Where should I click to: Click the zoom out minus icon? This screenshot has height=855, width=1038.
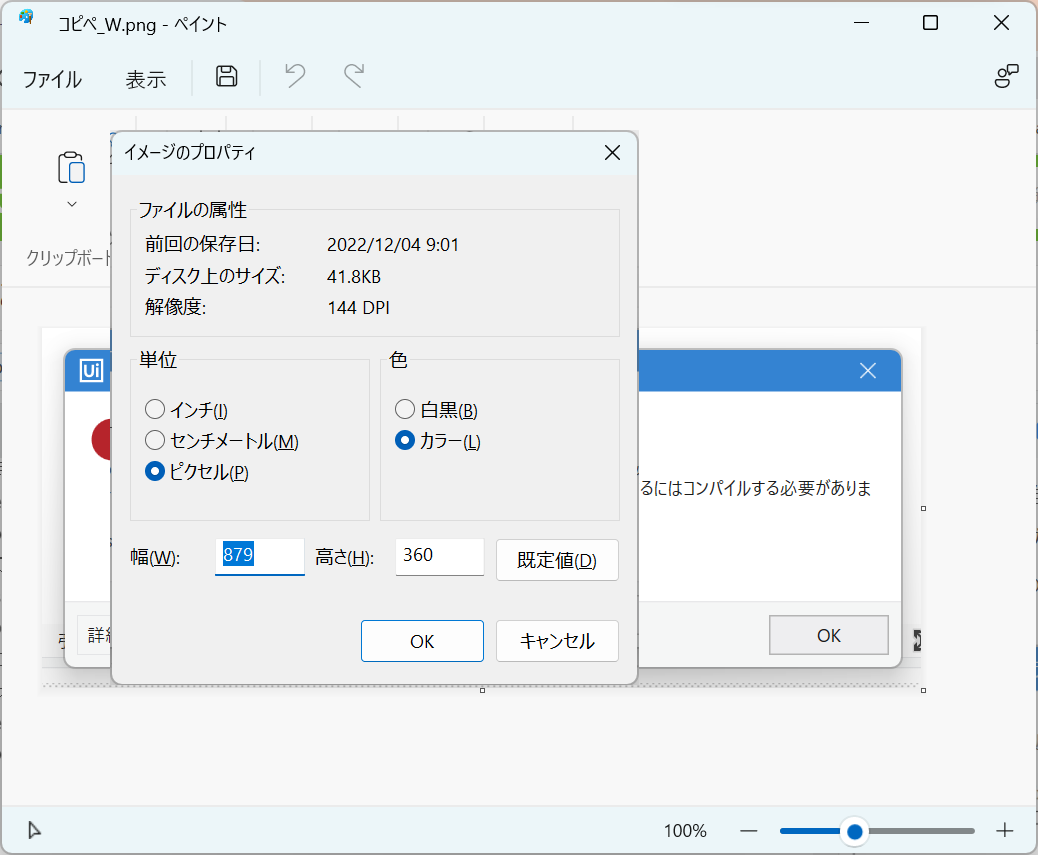748,830
